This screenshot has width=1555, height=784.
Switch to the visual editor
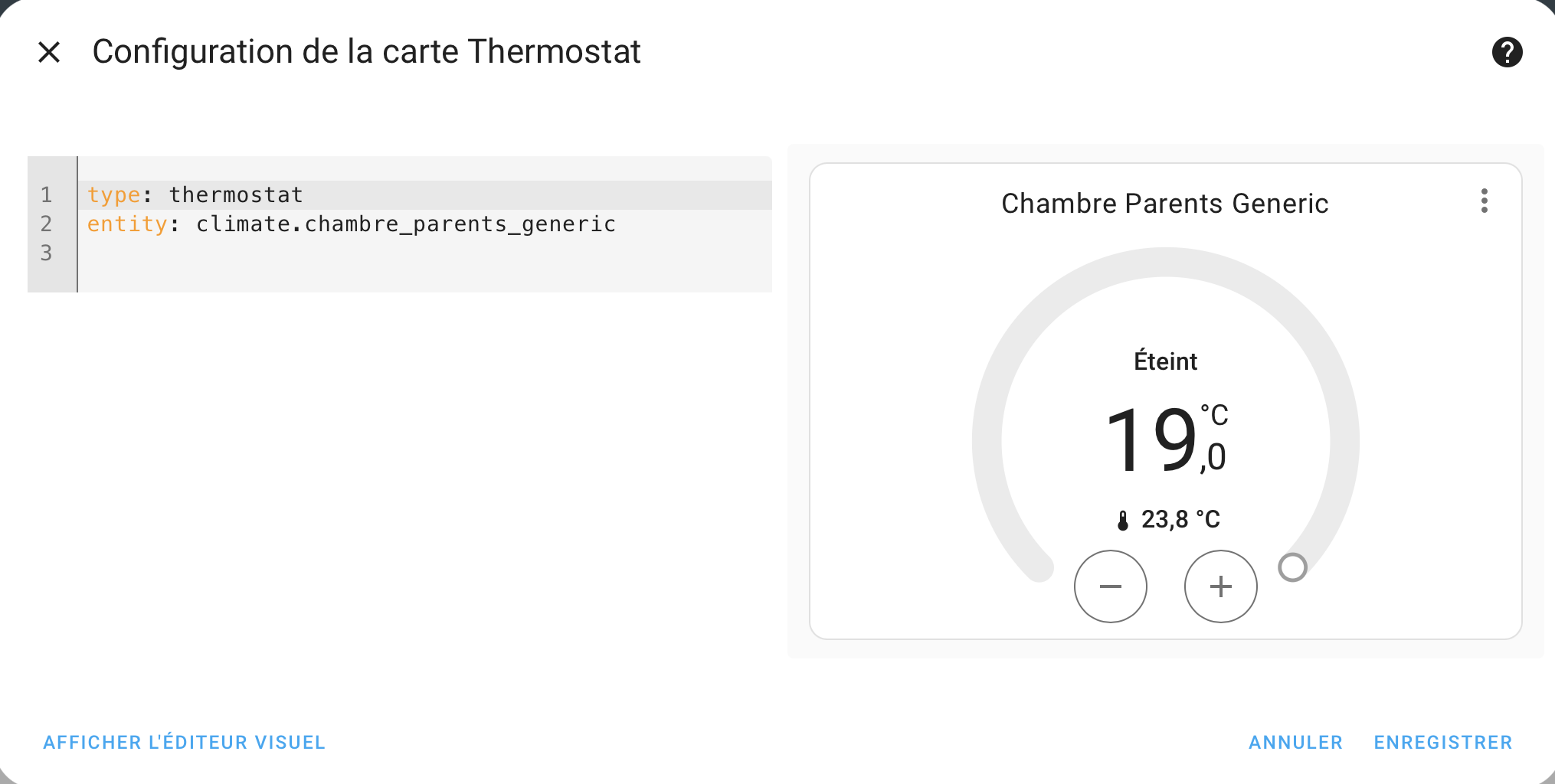pyautogui.click(x=184, y=742)
